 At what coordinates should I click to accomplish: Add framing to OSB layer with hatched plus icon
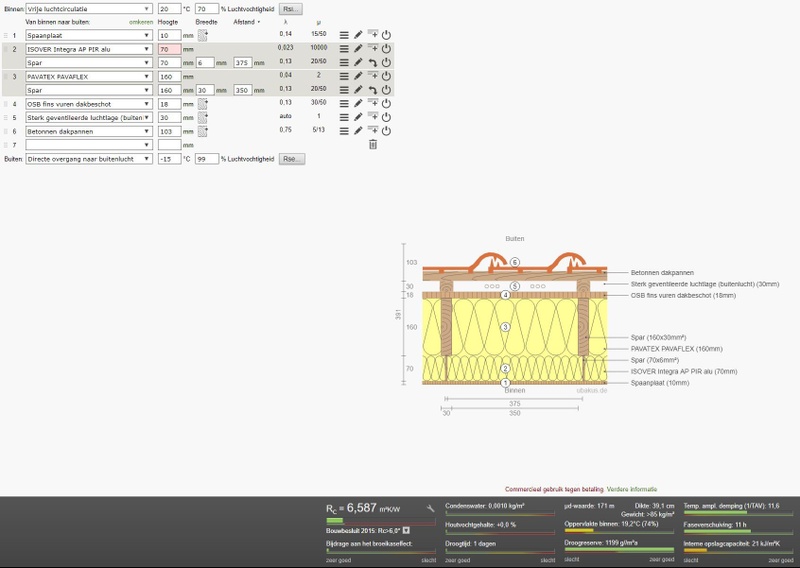[x=203, y=104]
